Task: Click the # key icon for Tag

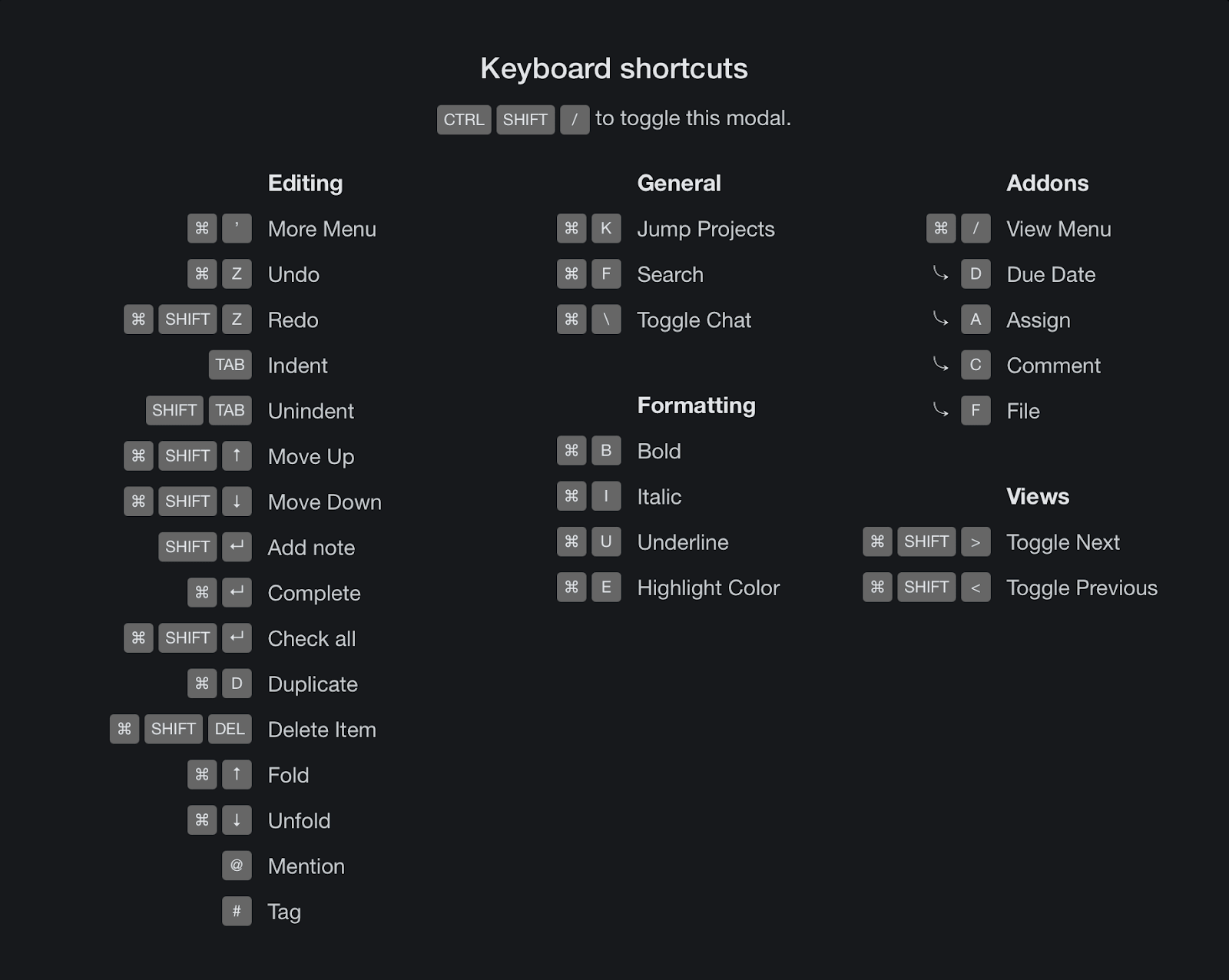Action: pos(237,911)
